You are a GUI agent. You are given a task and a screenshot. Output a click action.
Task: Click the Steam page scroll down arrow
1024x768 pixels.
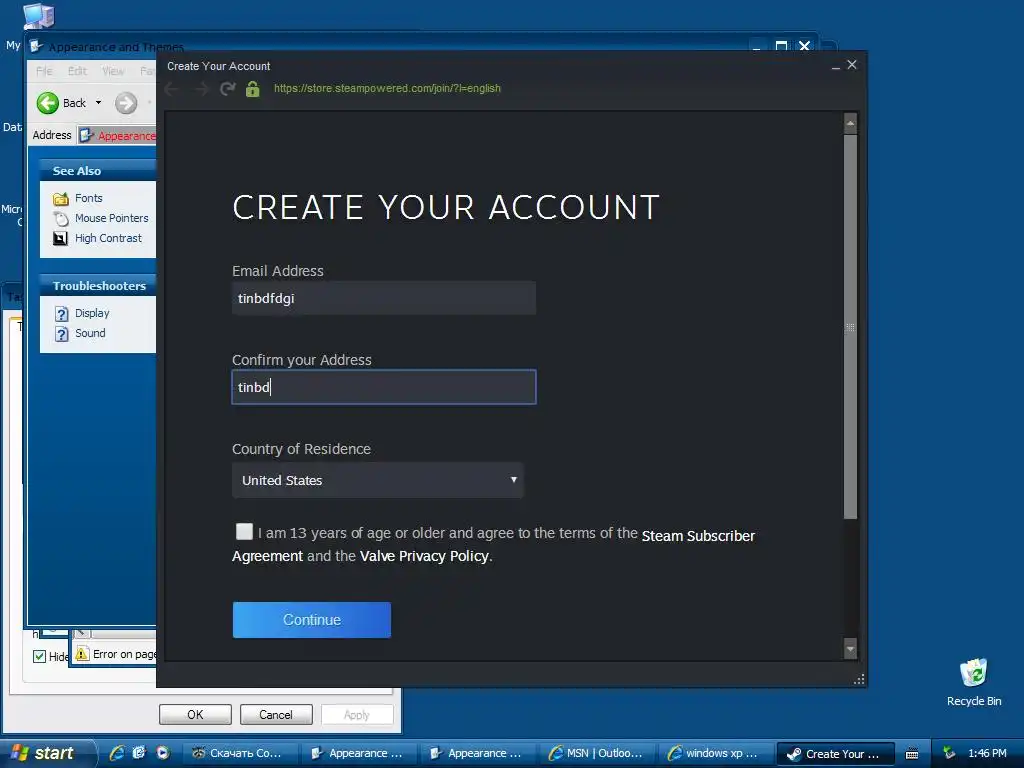pyautogui.click(x=850, y=649)
